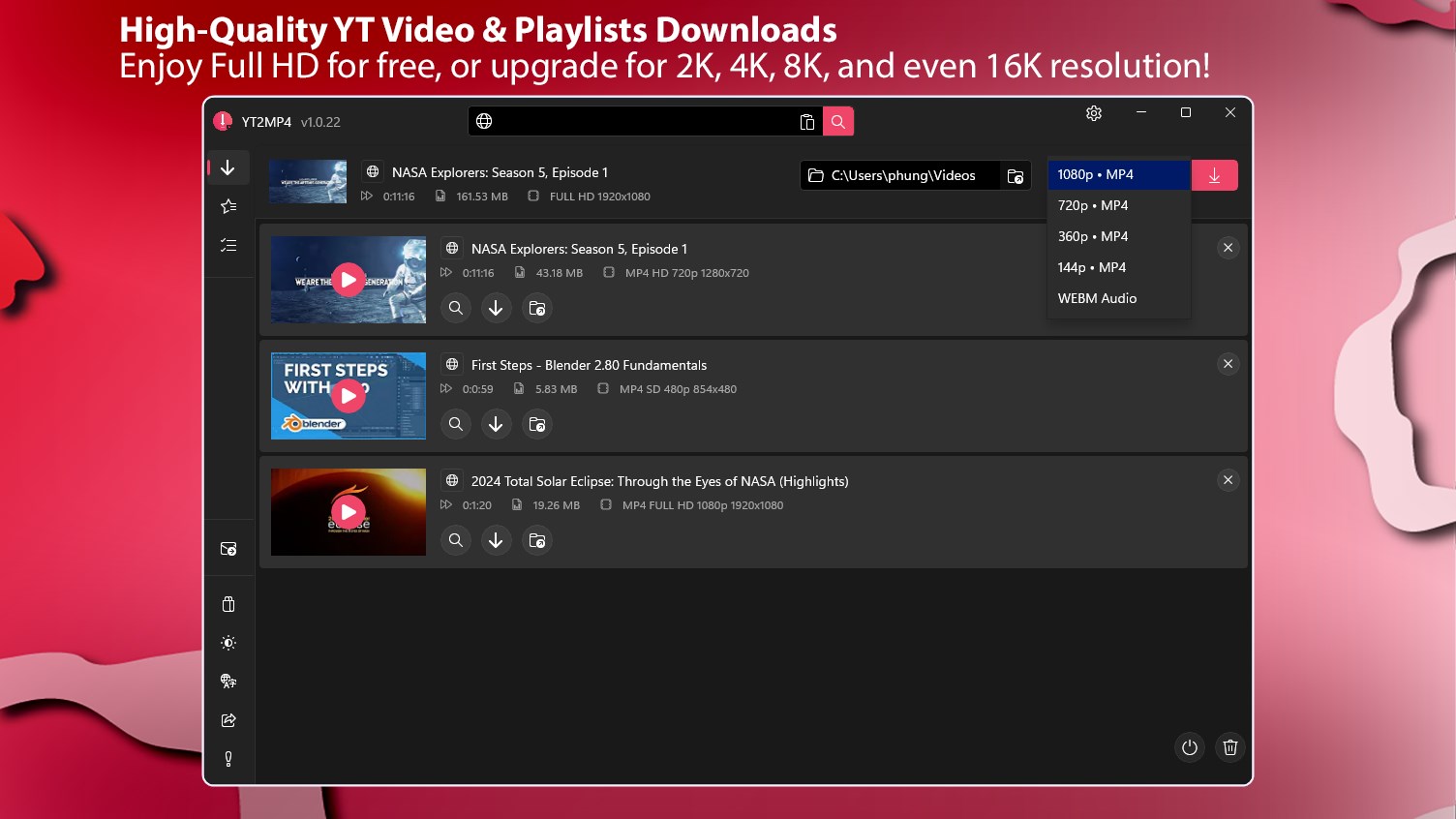Select the 360p • MP4 option
Viewport: 1456px width, 819px height.
(1119, 236)
